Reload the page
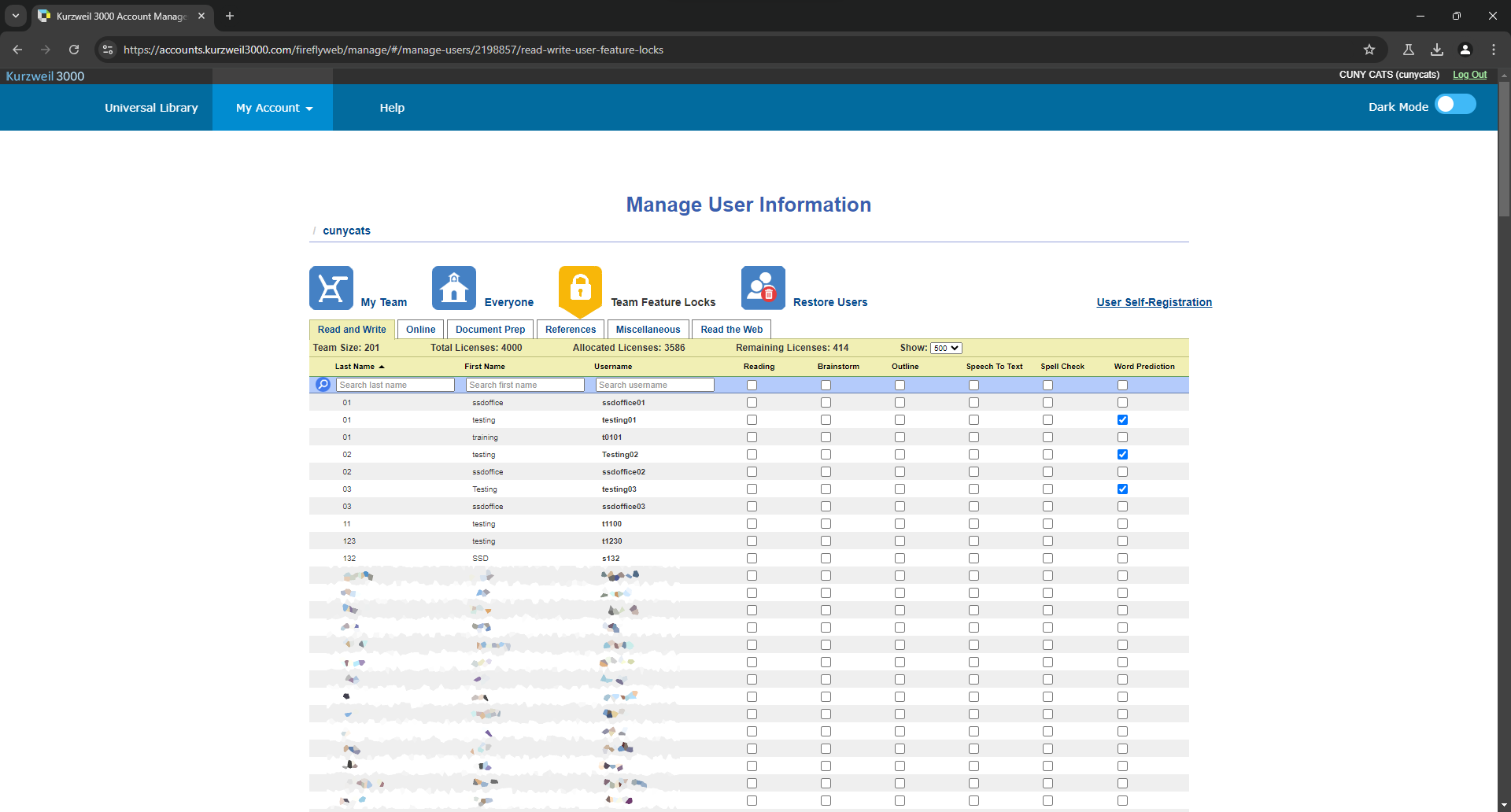Viewport: 1511px width, 812px height. (x=74, y=50)
